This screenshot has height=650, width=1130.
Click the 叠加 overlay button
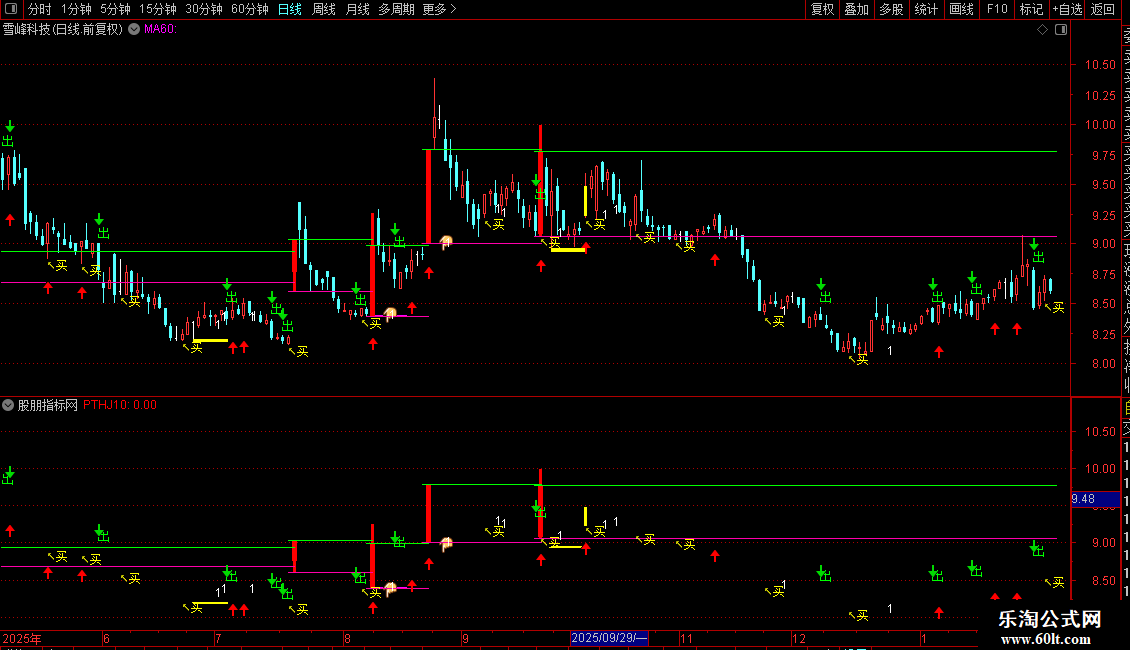click(x=857, y=9)
